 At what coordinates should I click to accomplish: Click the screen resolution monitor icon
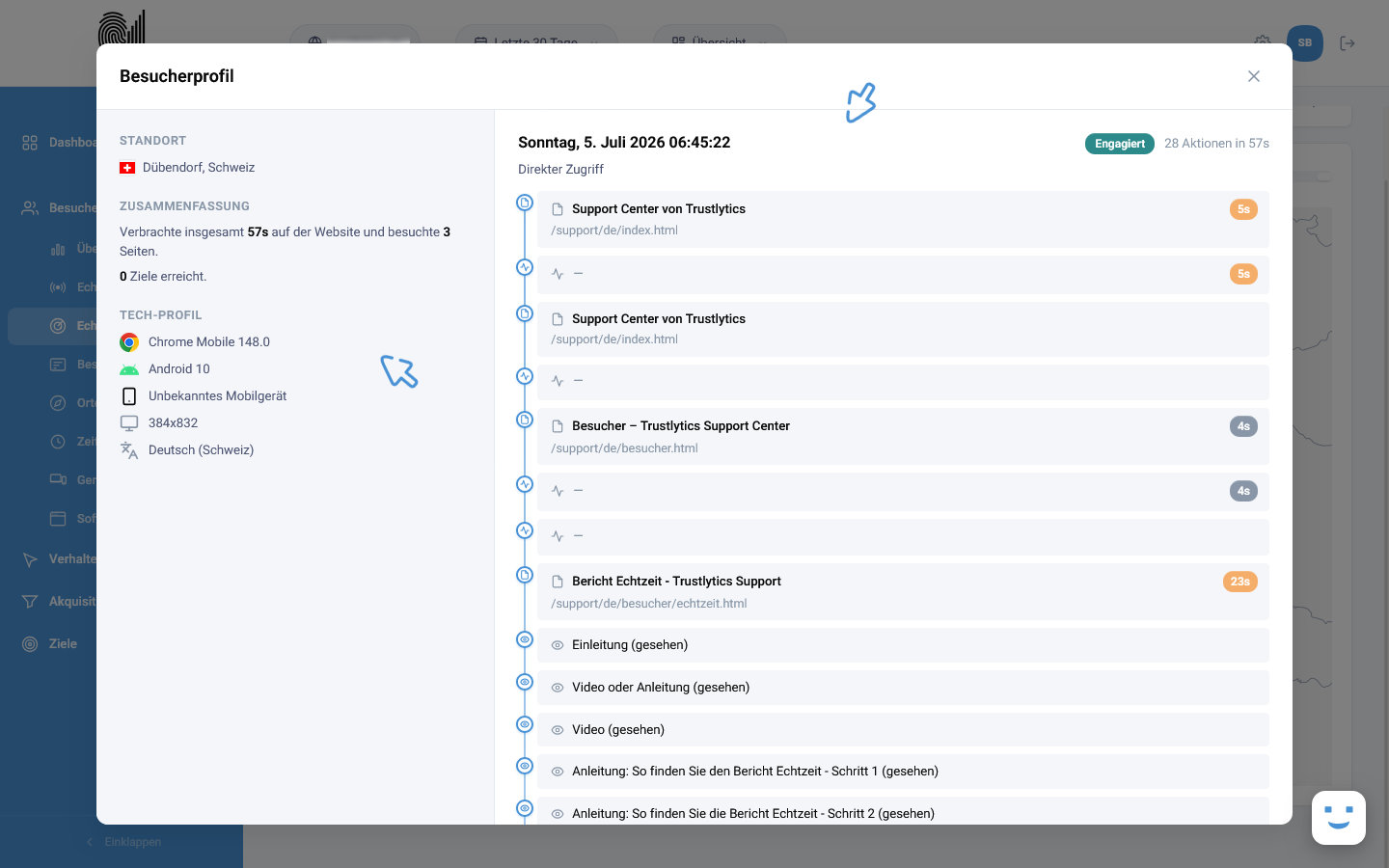coord(129,423)
